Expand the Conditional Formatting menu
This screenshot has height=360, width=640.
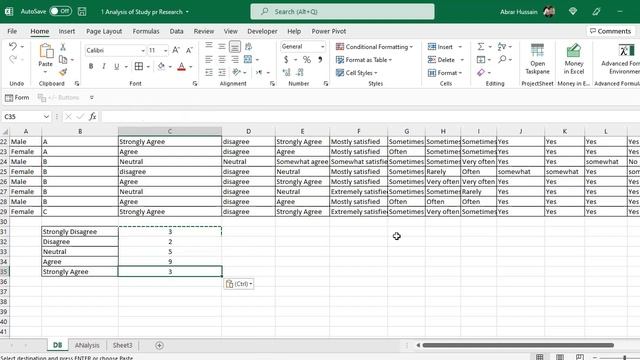coord(374,47)
